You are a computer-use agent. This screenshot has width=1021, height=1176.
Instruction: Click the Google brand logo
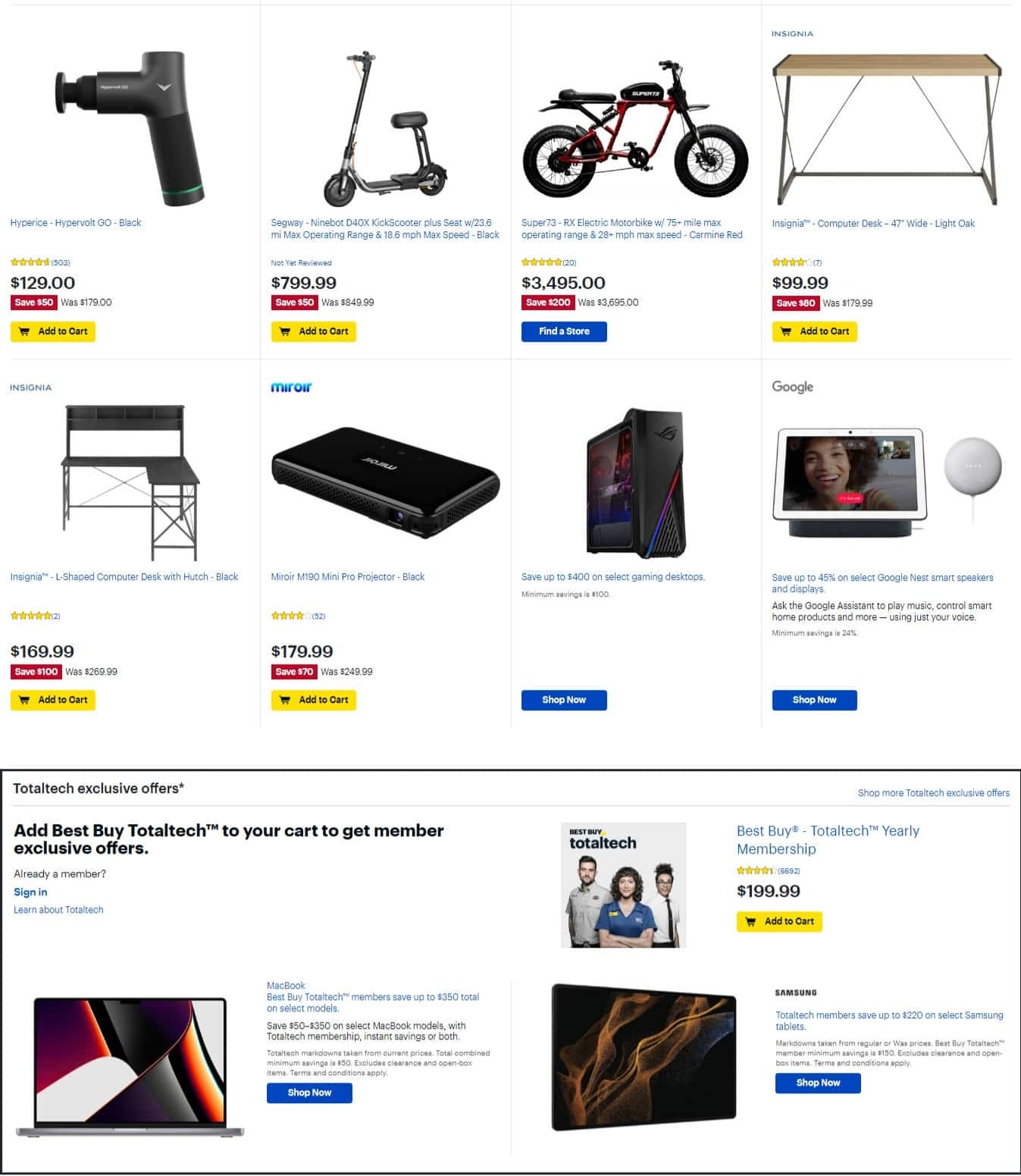tap(792, 387)
